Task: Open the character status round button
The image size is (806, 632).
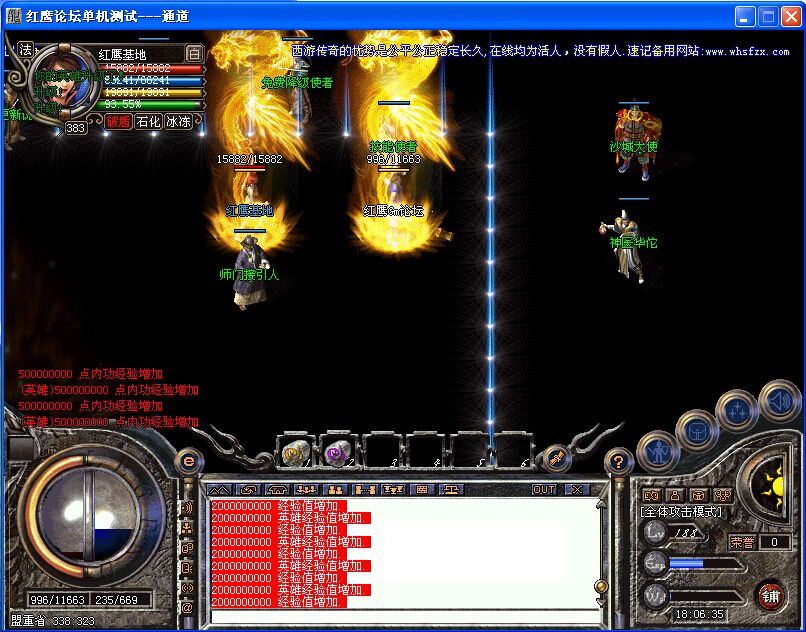Action: (x=657, y=452)
